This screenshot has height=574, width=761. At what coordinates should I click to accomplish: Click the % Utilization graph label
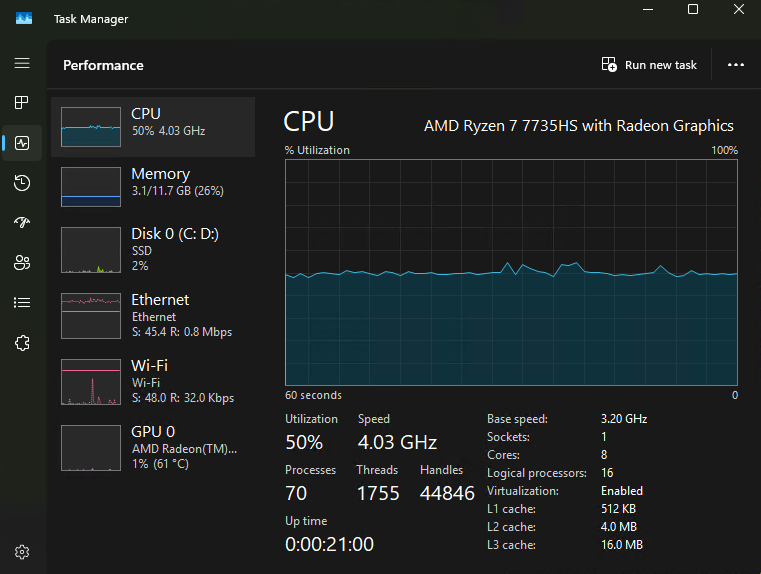click(317, 150)
